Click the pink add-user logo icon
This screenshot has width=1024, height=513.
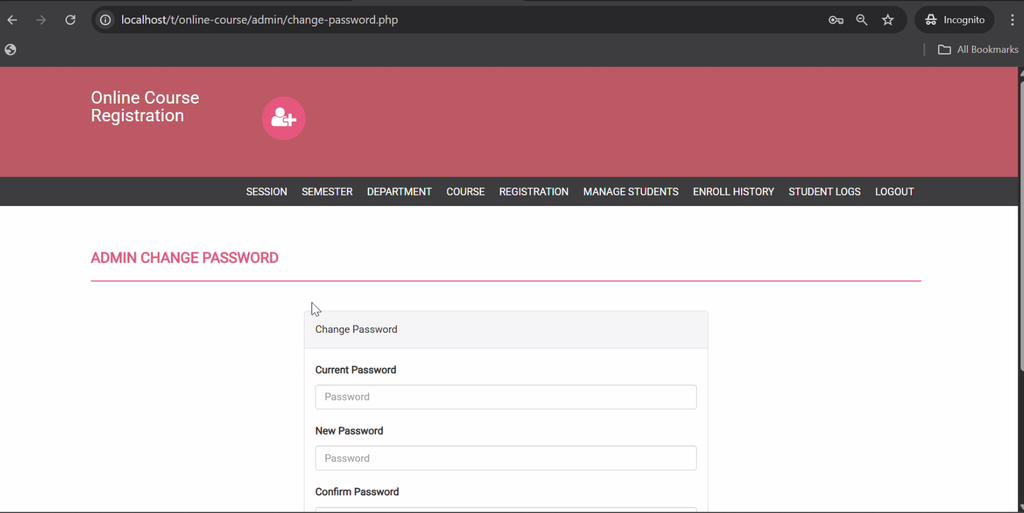pyautogui.click(x=283, y=118)
